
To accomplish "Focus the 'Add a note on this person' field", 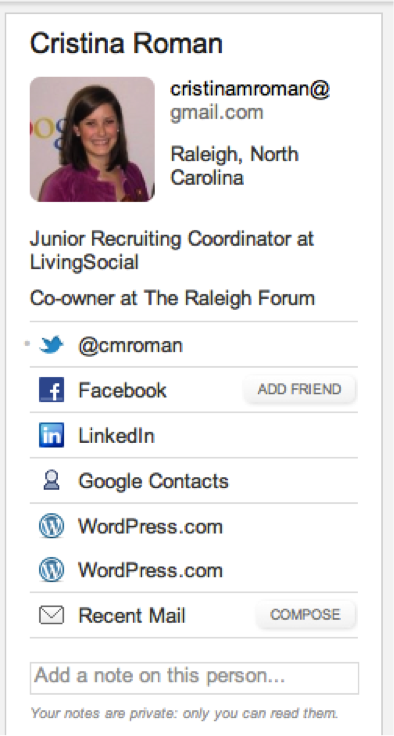I will pyautogui.click(x=194, y=678).
